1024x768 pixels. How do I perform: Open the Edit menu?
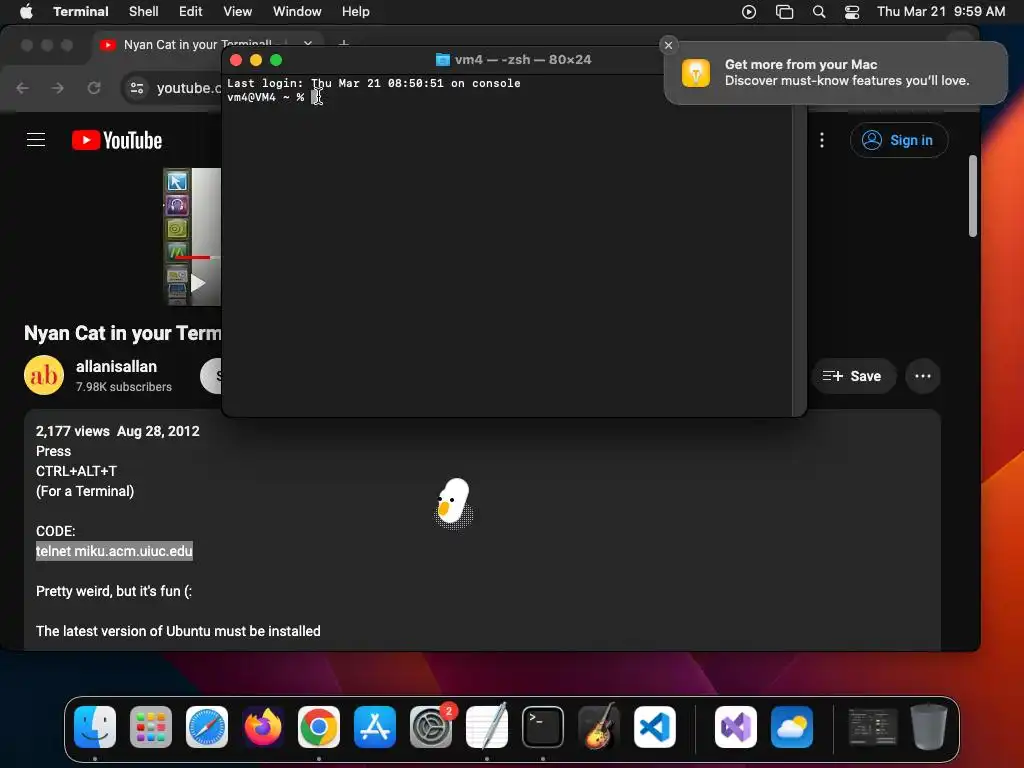[x=191, y=11]
